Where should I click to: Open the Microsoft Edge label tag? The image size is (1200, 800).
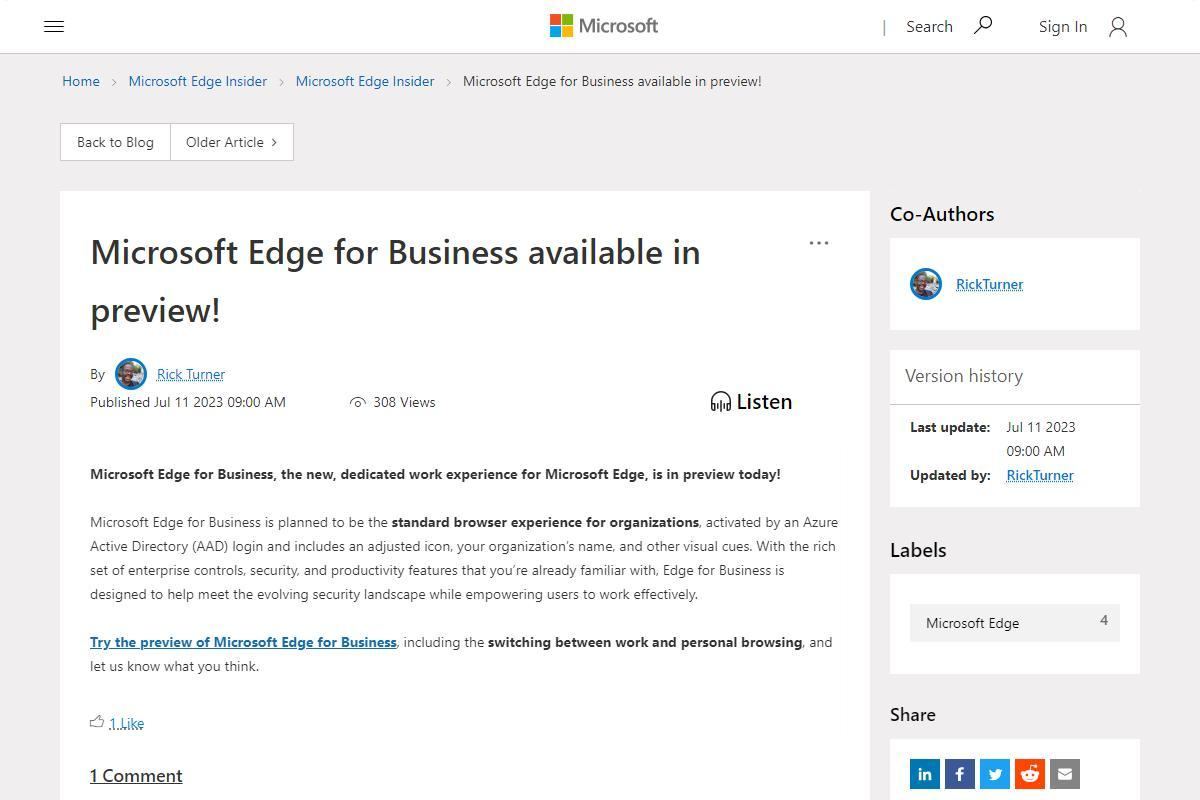point(1015,623)
